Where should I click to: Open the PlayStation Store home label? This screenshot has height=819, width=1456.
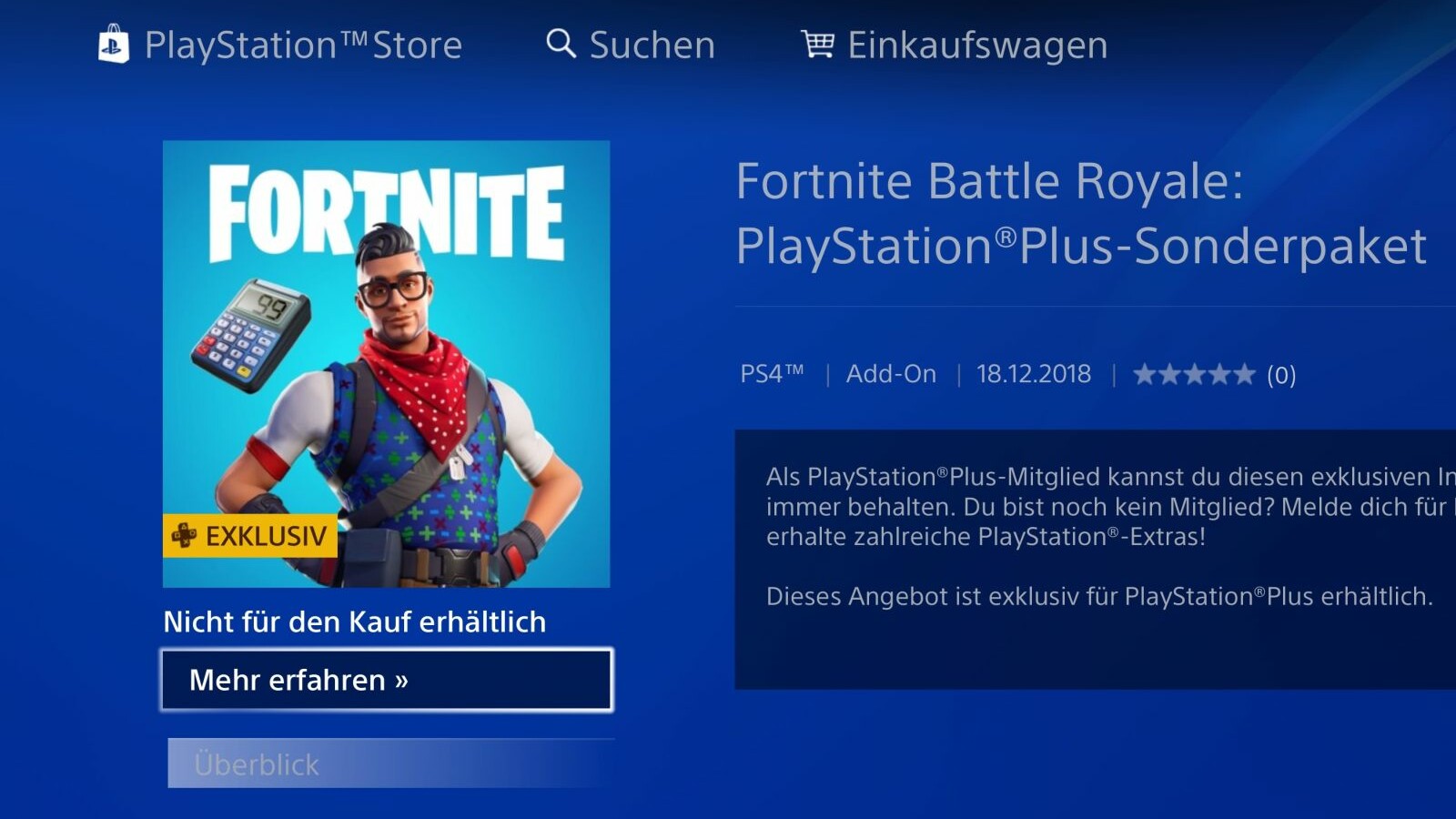[x=303, y=45]
